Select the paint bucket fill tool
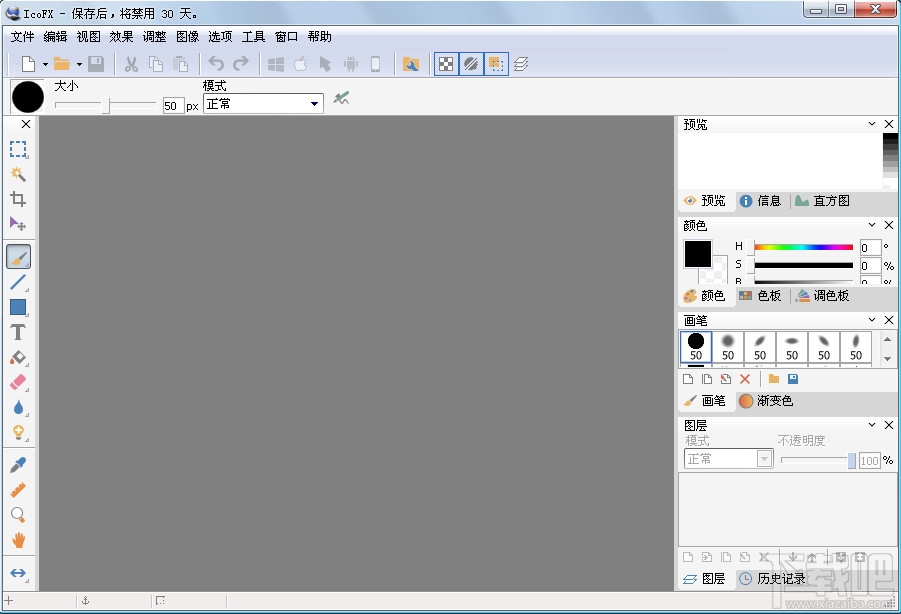Viewport: 901px width, 614px height. point(18,357)
